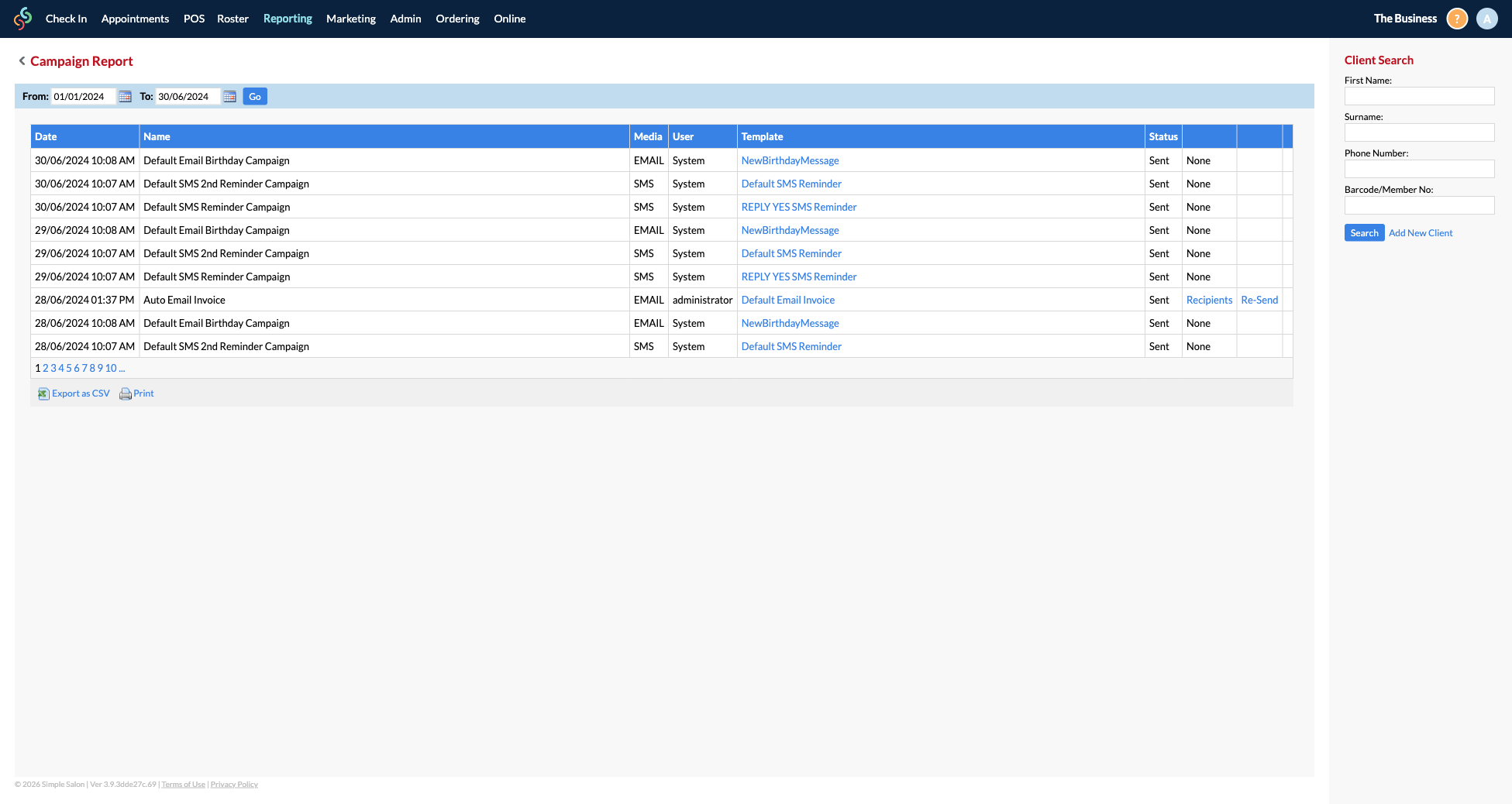Image resolution: width=1512 pixels, height=804 pixels.
Task: Open the user account avatar icon
Action: pos(1486,19)
